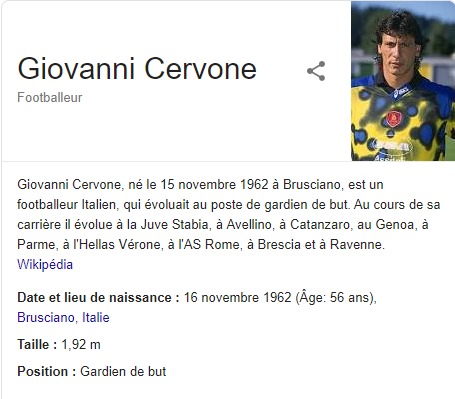Click the 'Gardien de but' position value
455x399 pixels.
point(123,371)
